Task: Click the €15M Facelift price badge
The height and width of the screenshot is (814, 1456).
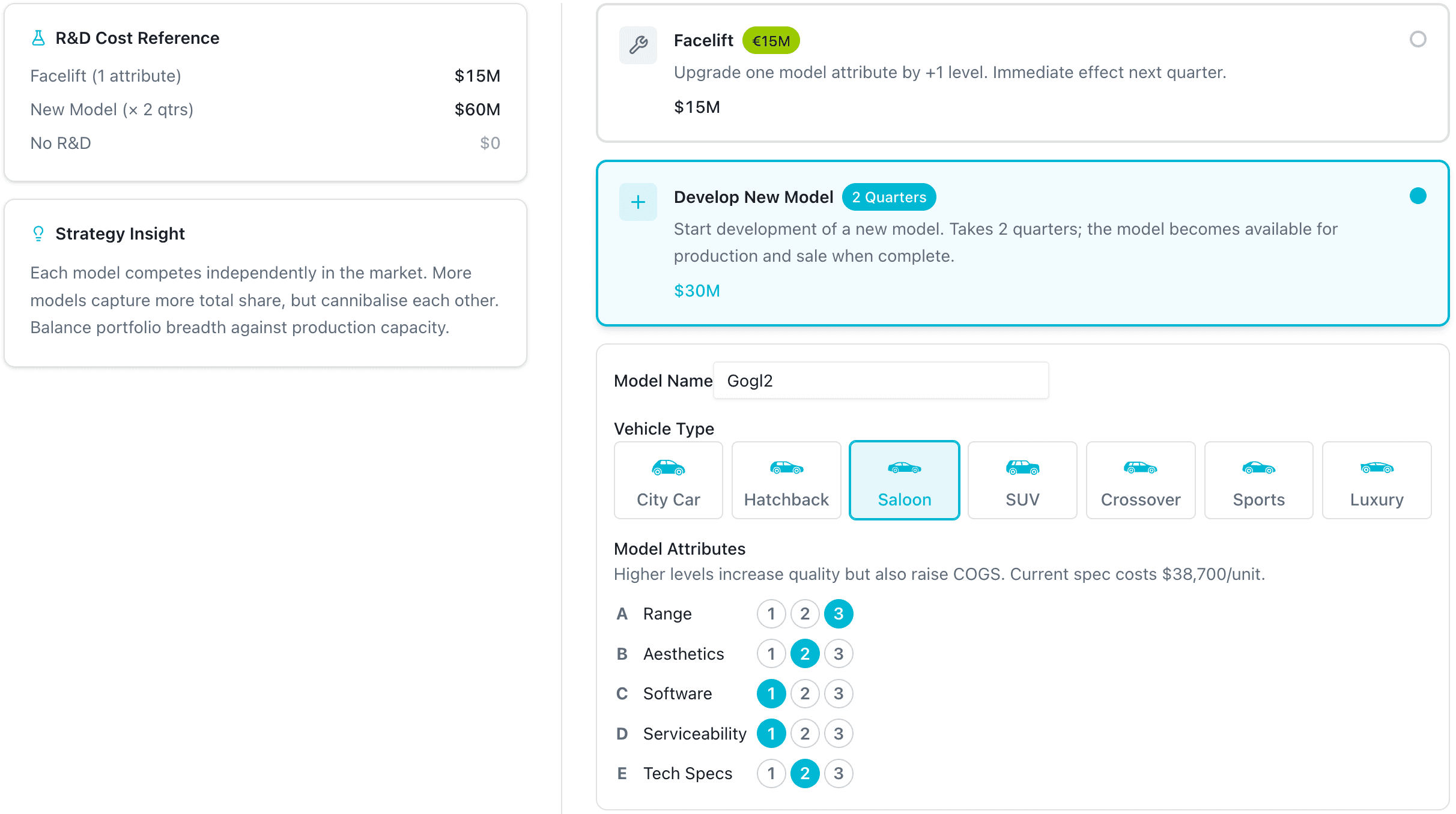Action: (771, 40)
